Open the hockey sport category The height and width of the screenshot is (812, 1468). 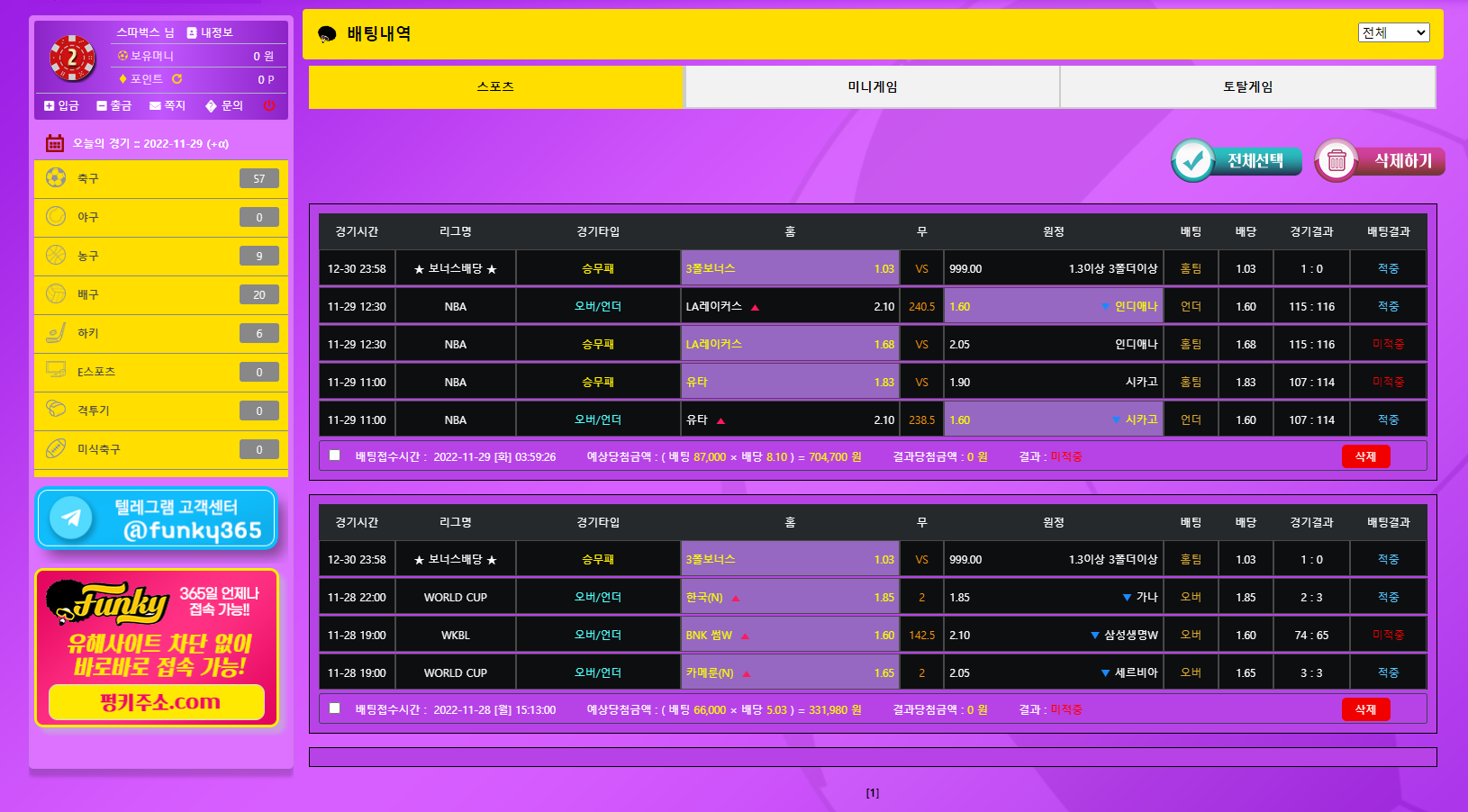tap(160, 333)
